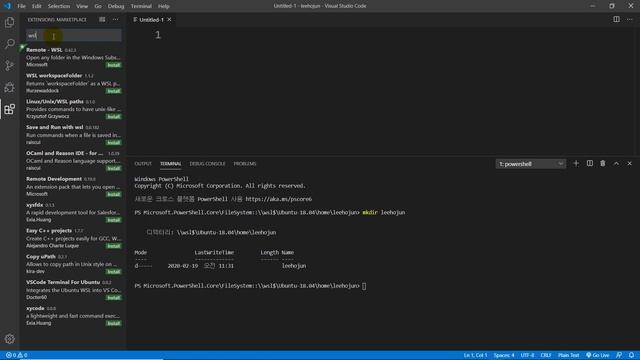Open the Search view in activity bar

pos(9,44)
